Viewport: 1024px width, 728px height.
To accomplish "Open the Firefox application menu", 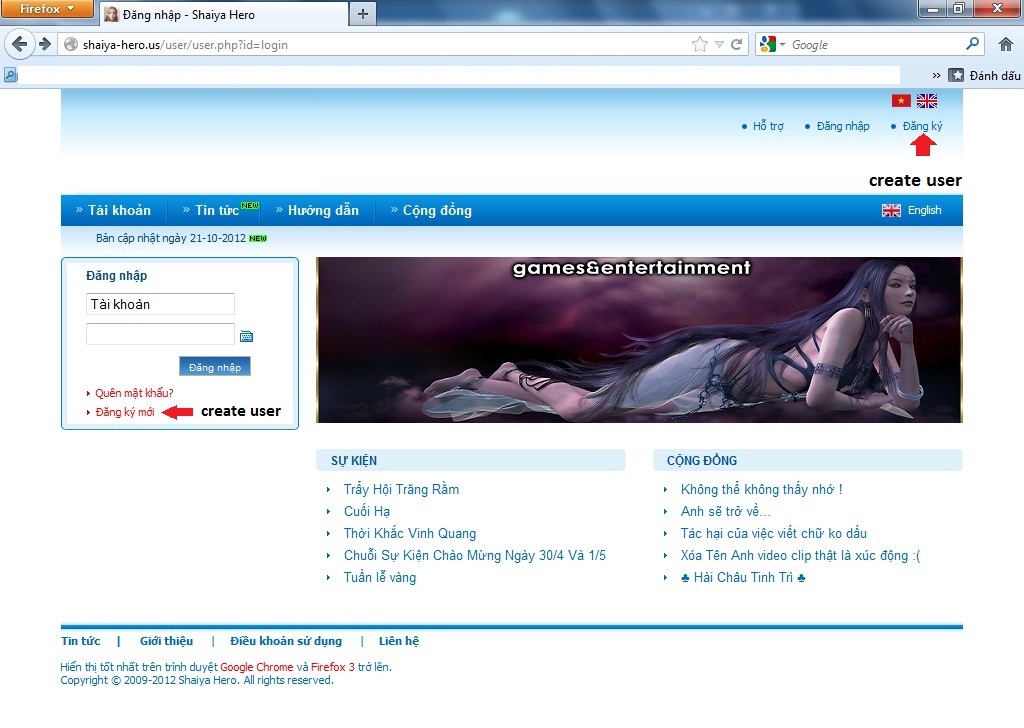I will (47, 9).
